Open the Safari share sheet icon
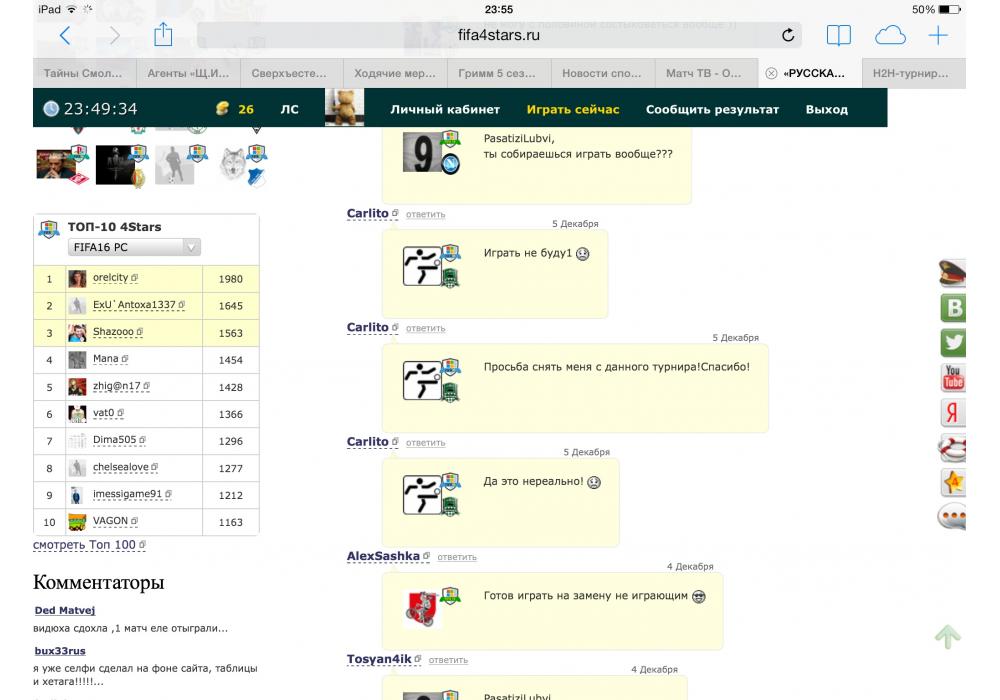 tap(163, 34)
